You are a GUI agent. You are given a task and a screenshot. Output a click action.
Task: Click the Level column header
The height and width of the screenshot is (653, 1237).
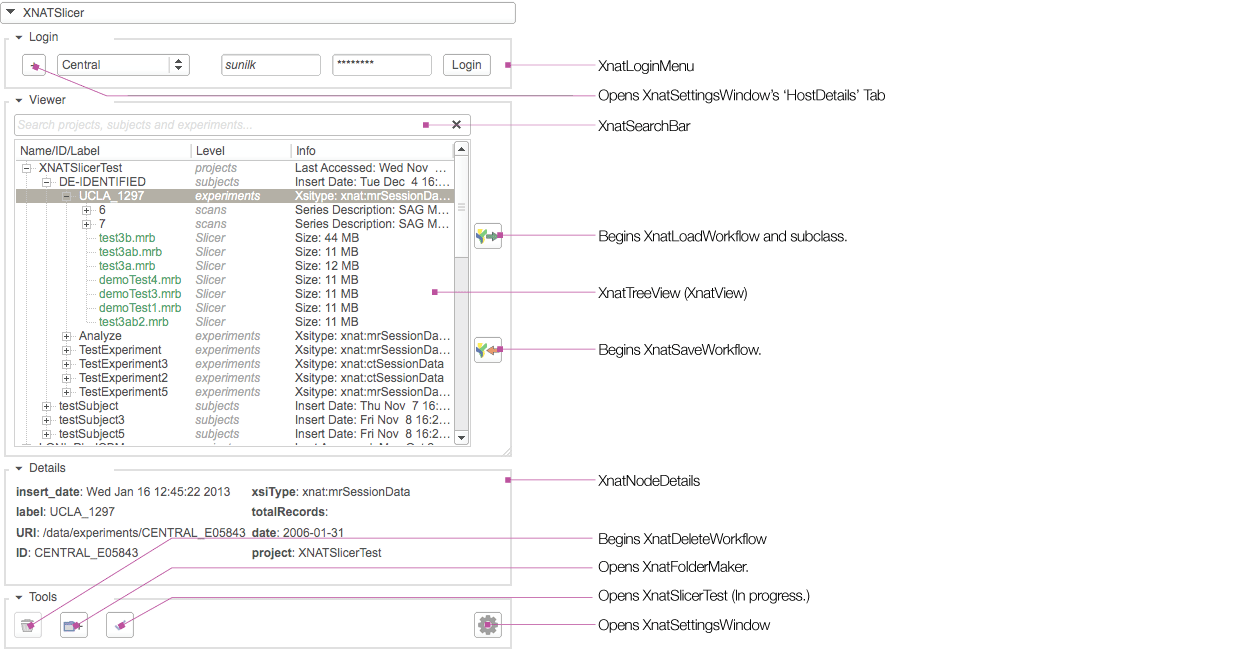(210, 150)
